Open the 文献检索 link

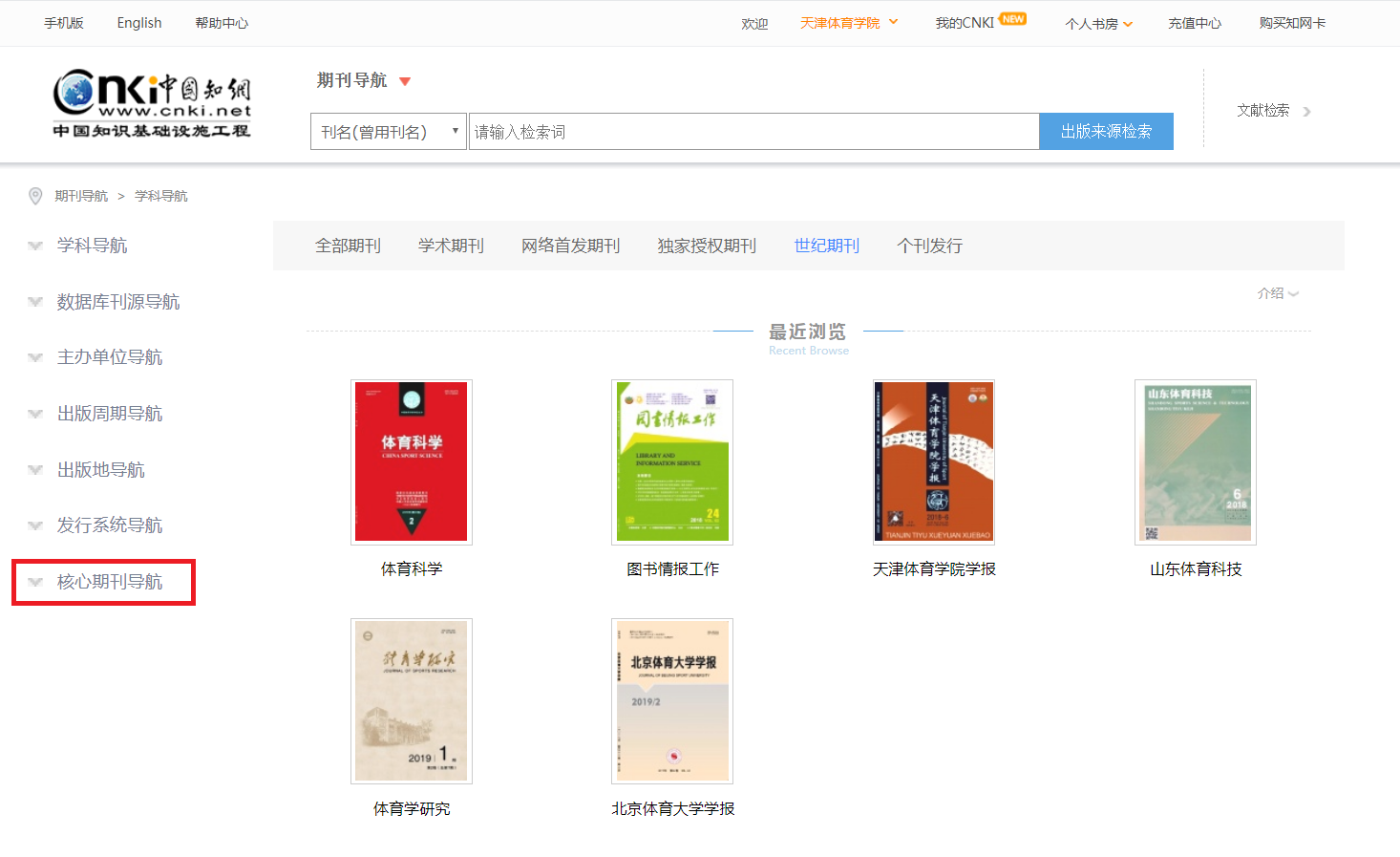coord(1263,111)
